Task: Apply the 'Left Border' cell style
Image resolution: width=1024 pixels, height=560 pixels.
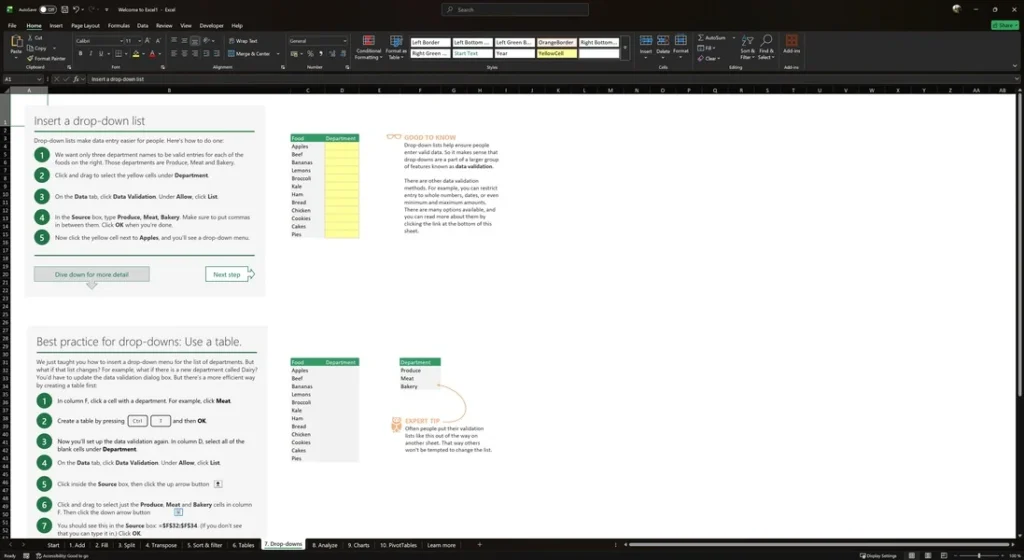Action: click(x=430, y=42)
